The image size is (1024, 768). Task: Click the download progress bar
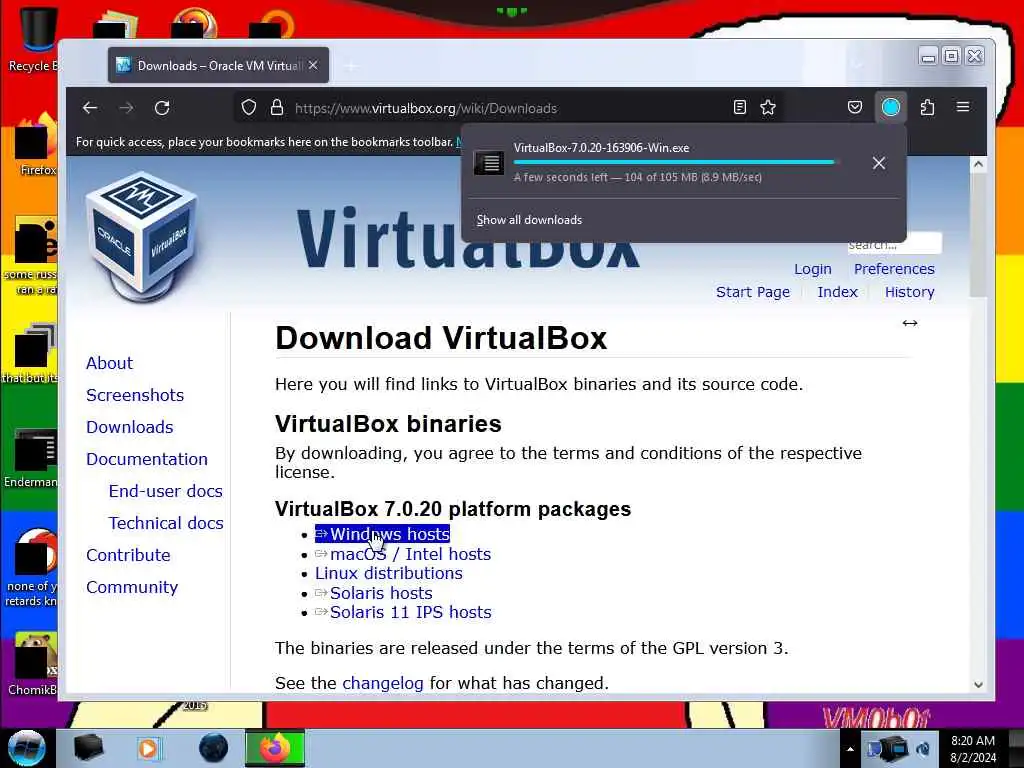pos(674,162)
